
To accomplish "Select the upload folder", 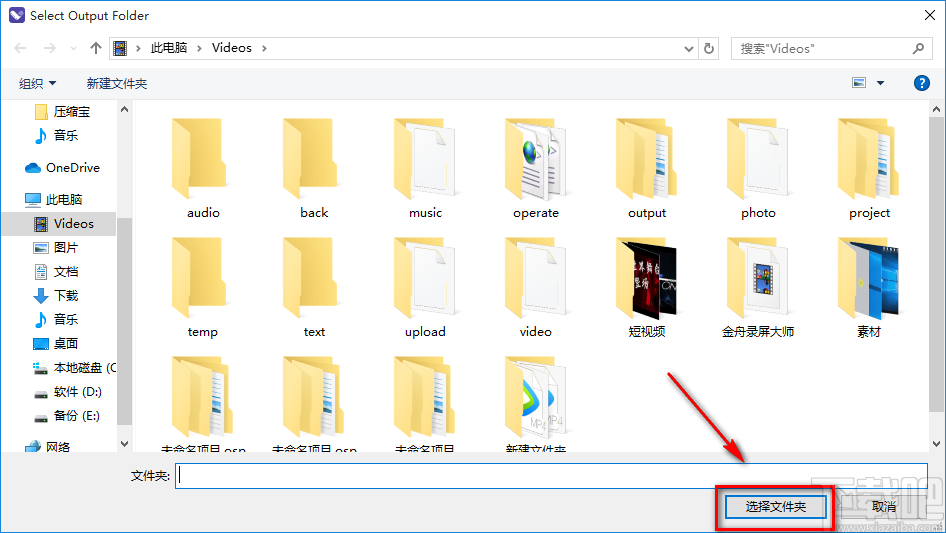I will coord(425,288).
